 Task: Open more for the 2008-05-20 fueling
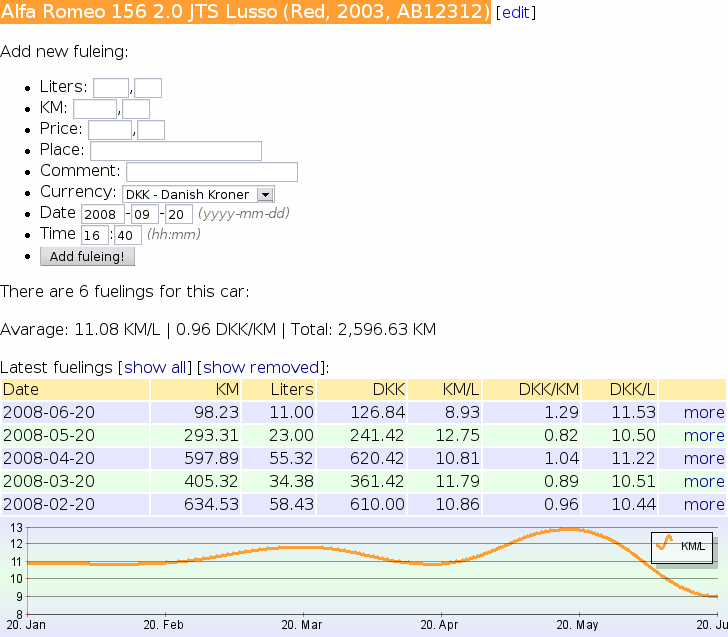pyautogui.click(x=704, y=436)
